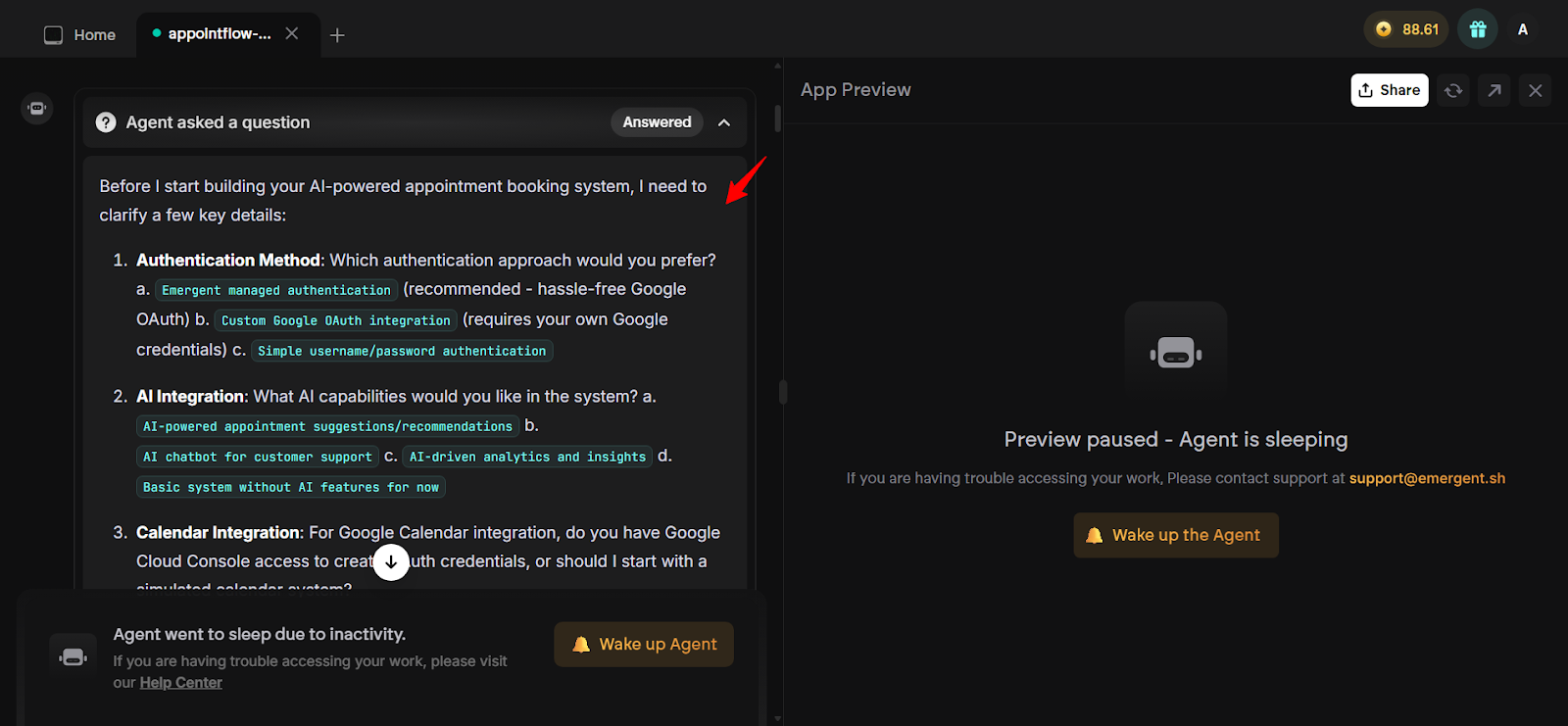Click the agent robot icon in left sidebar
The width and height of the screenshot is (1568, 726).
pyautogui.click(x=37, y=108)
